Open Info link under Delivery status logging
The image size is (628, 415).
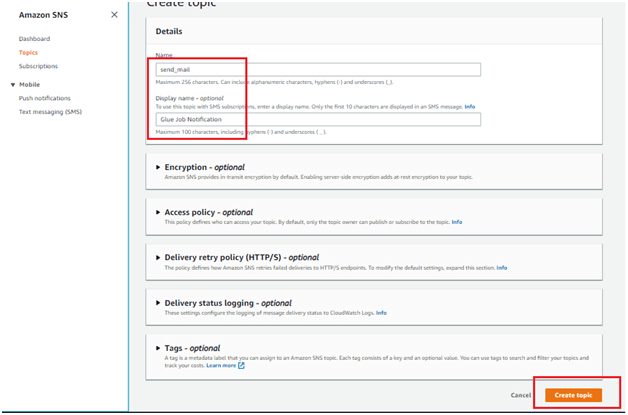381,313
